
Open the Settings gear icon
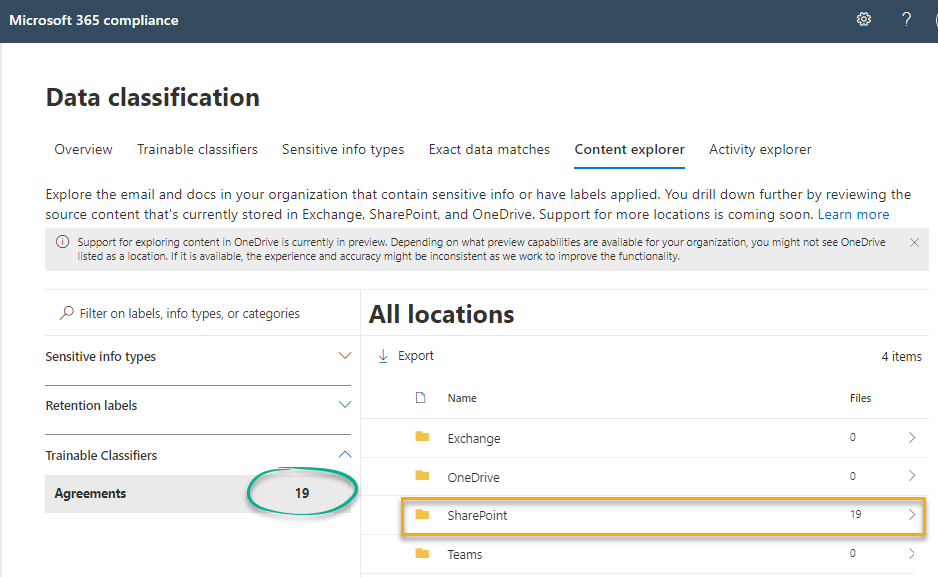coord(864,19)
